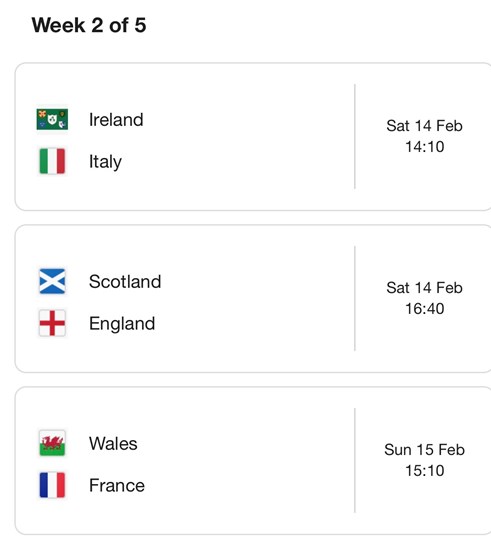Click the England St George's cross flag
The width and height of the screenshot is (491, 546).
point(52,323)
